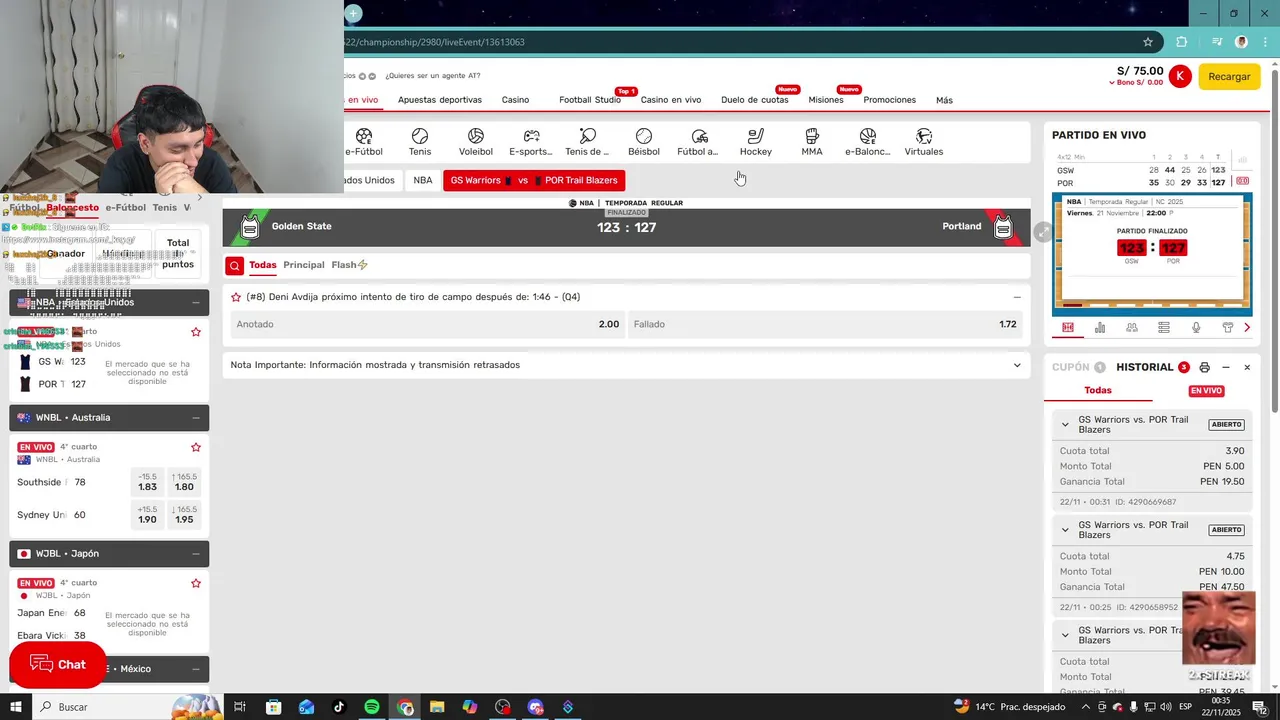Open the Chat button

click(x=58, y=665)
